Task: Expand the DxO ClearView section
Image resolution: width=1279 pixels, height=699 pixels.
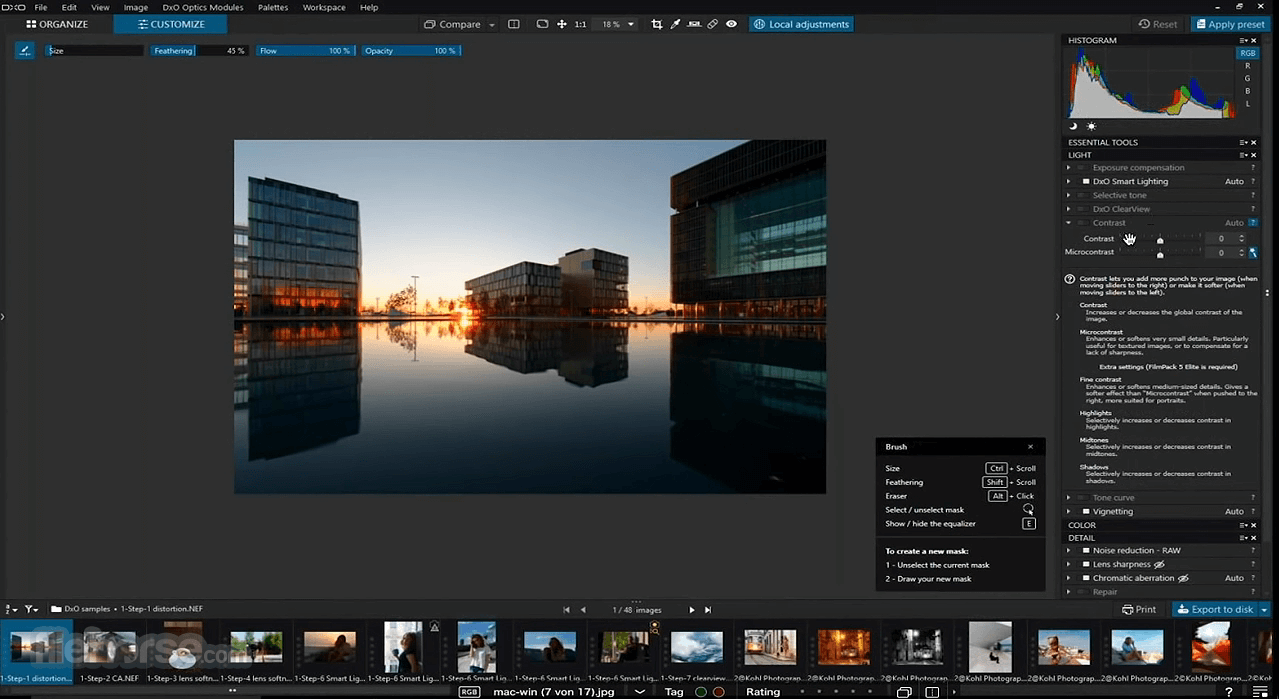Action: point(1069,209)
